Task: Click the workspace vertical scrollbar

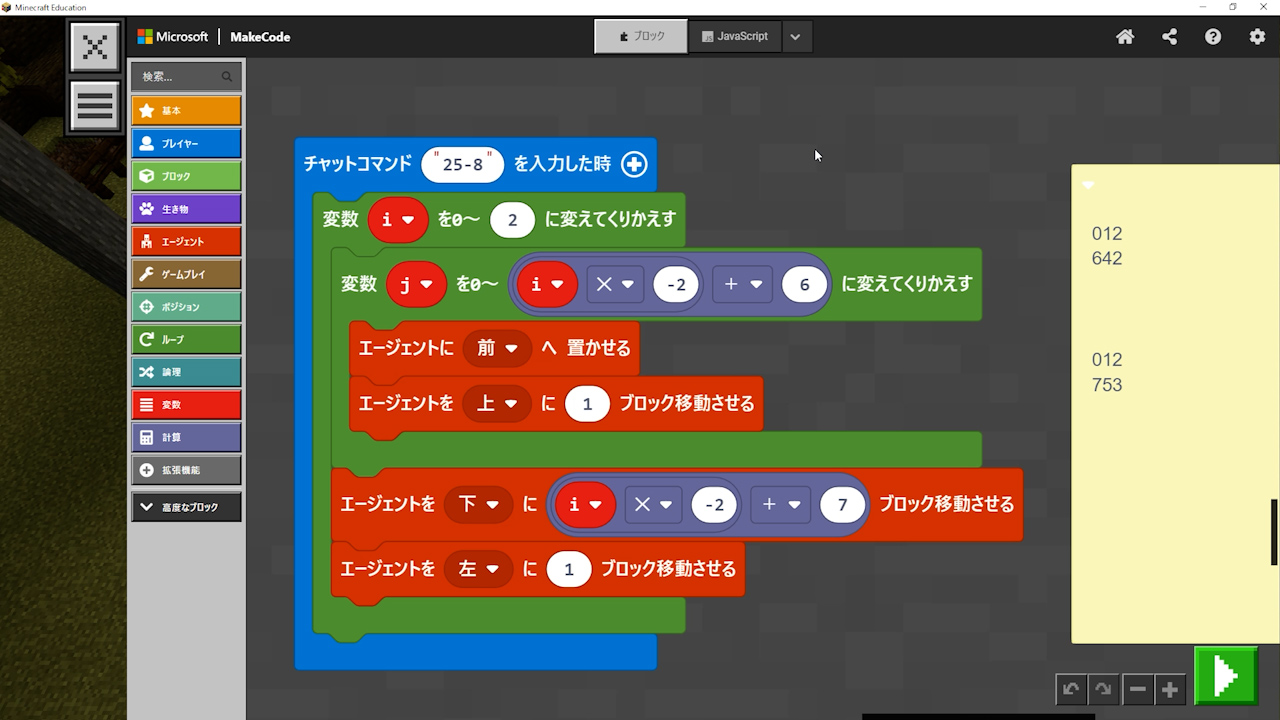Action: [1274, 532]
